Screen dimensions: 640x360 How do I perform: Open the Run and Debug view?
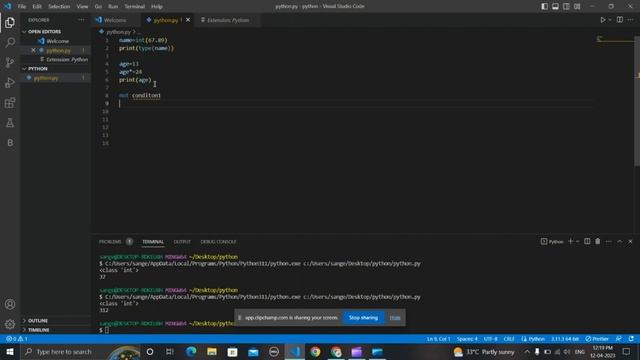pyautogui.click(x=10, y=82)
